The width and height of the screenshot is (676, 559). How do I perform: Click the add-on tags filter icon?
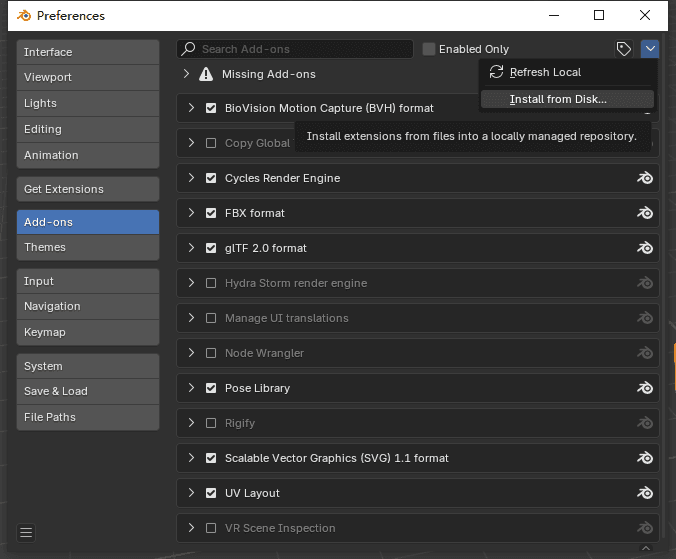click(623, 49)
